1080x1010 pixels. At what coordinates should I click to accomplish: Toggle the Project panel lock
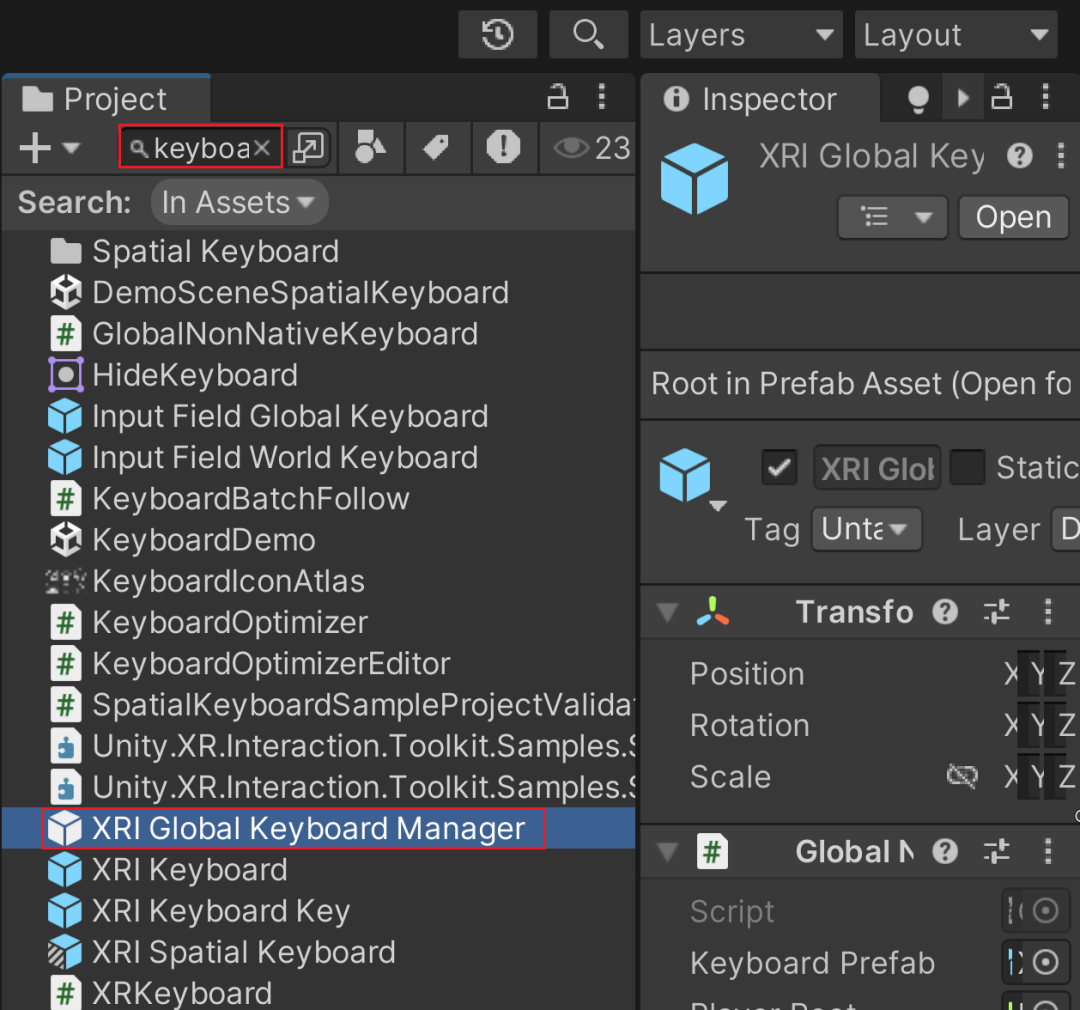pos(558,97)
